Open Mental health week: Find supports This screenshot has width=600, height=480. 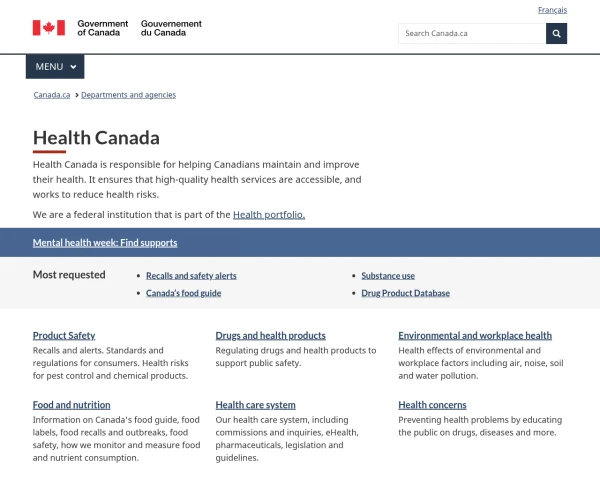(105, 243)
